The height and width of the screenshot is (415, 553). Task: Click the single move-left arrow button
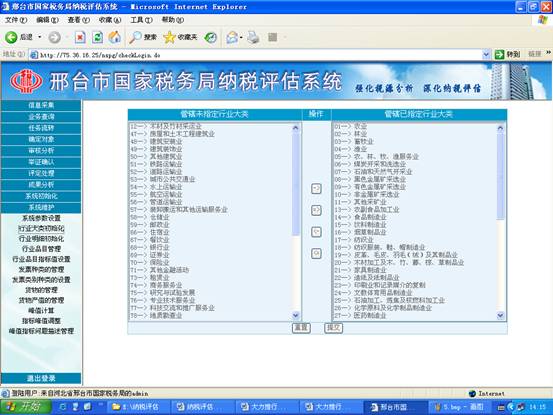[x=316, y=232]
